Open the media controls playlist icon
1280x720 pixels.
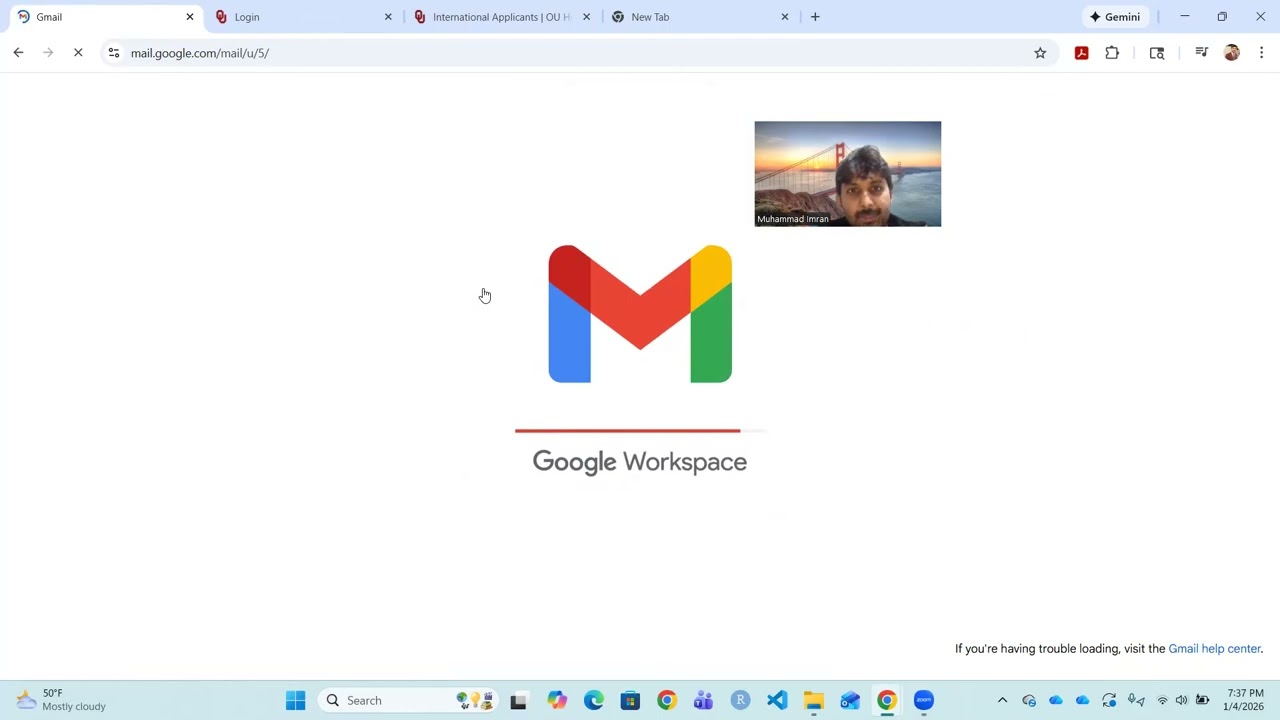click(1201, 53)
